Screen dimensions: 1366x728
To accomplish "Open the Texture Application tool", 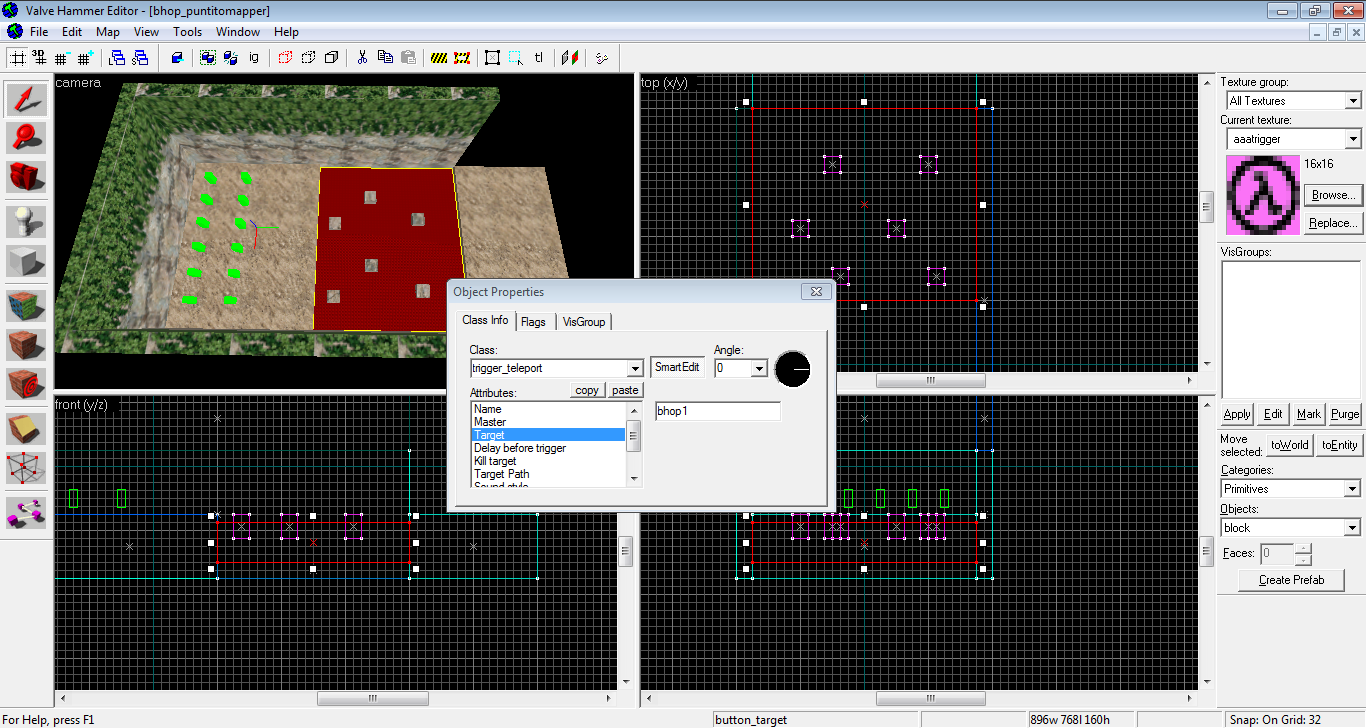I will click(x=27, y=306).
